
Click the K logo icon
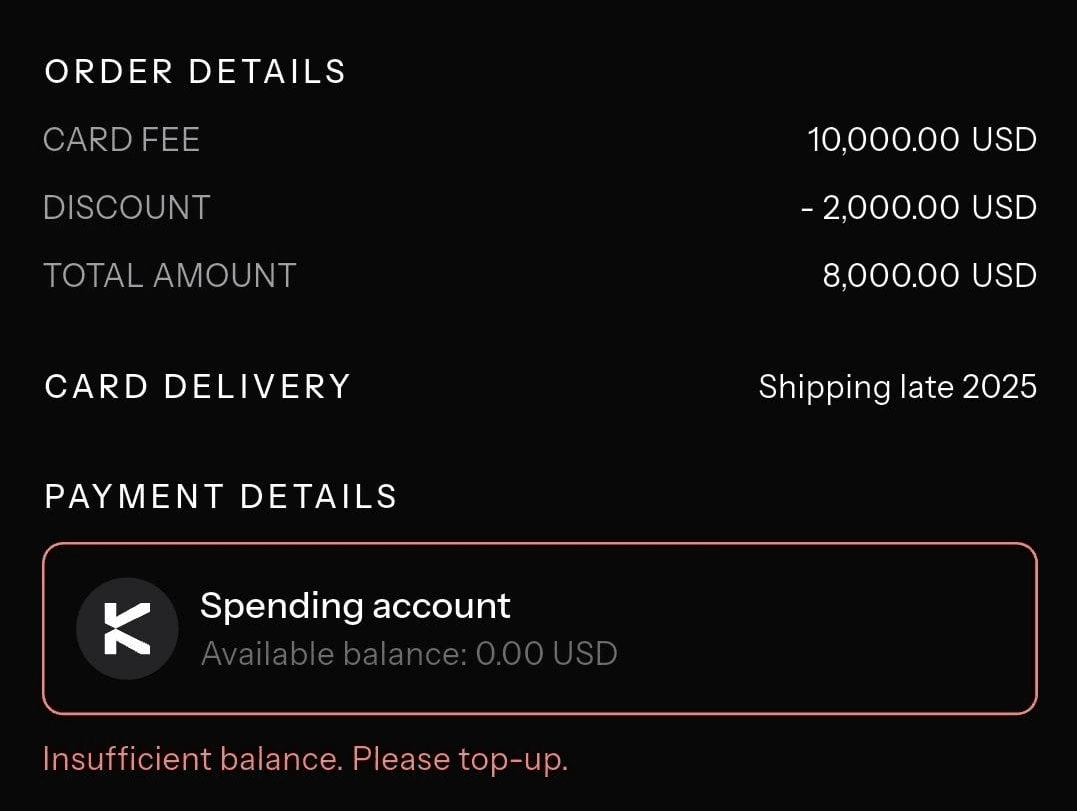(127, 629)
